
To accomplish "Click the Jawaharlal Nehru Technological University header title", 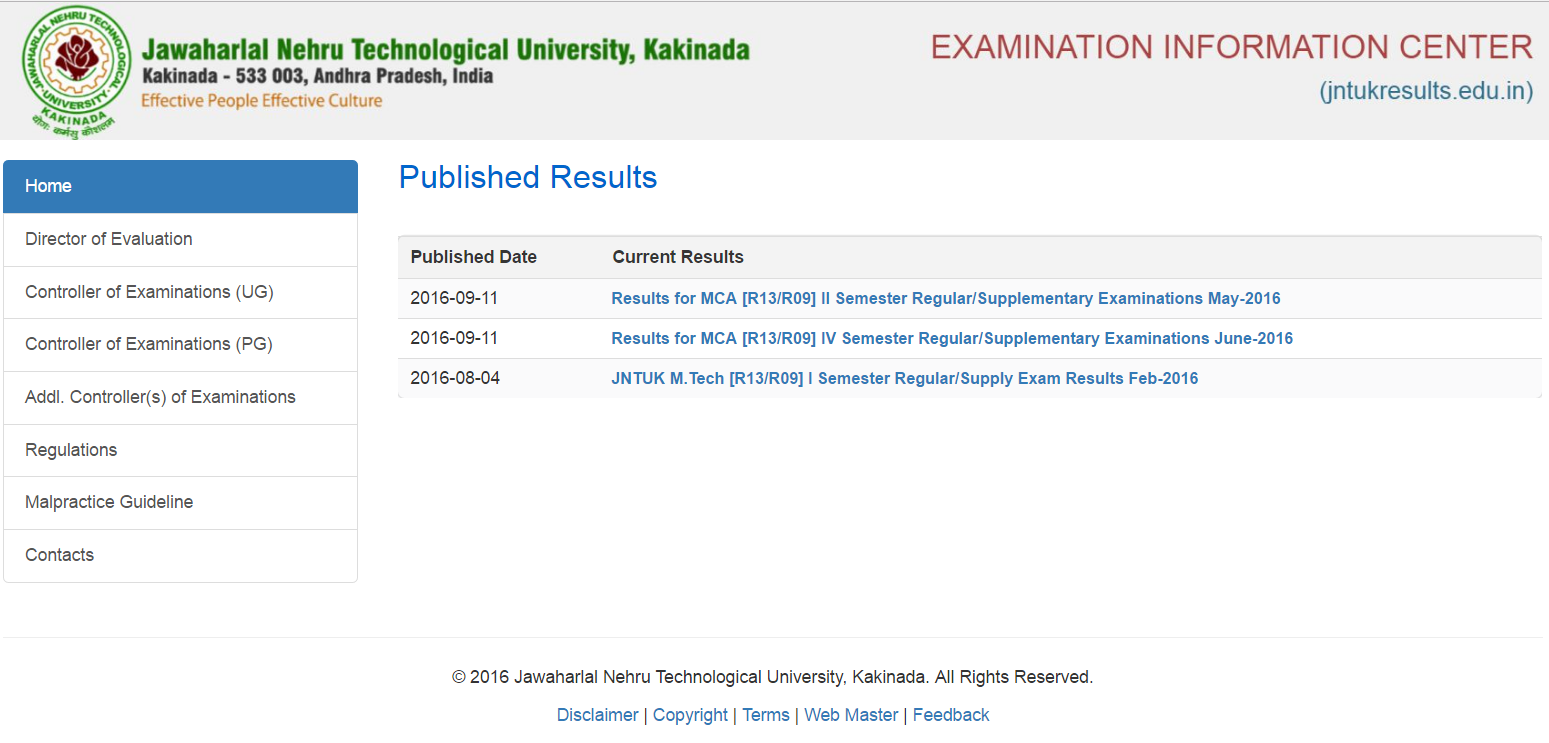I will (x=446, y=50).
